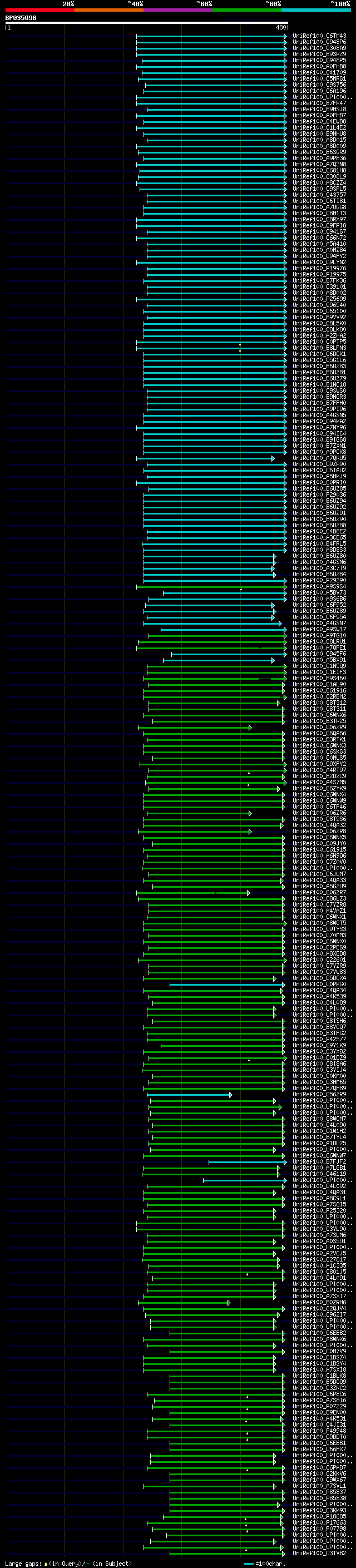Select the UniRef100_P07229 label
The image size is (356, 1568).
[x=319, y=1407]
